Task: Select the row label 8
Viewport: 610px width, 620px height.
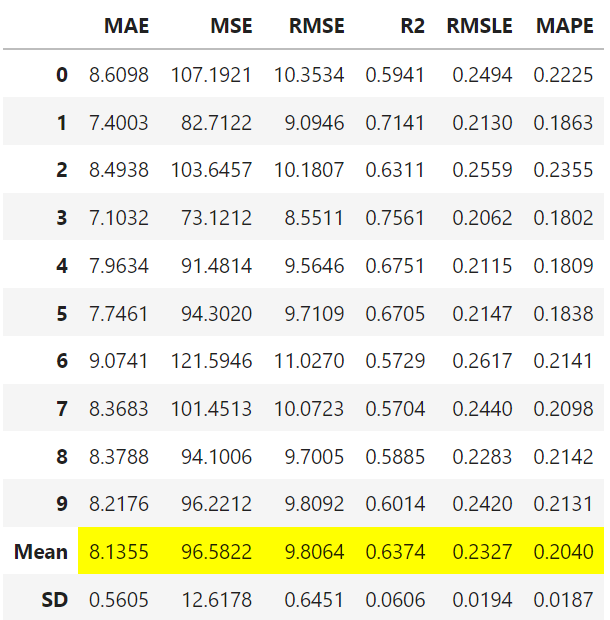Action: 62,457
